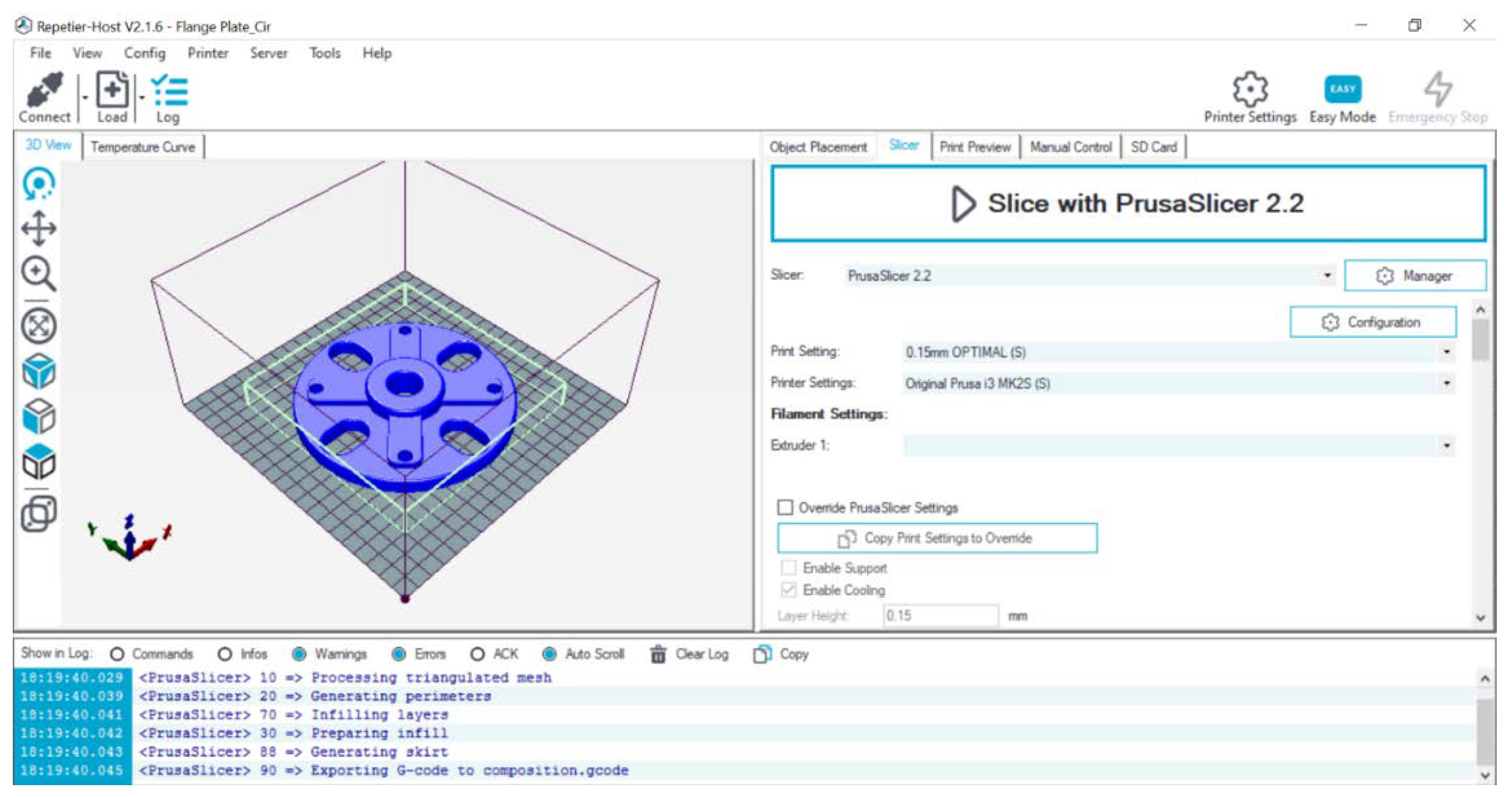Viewport: 1512px width, 797px height.
Task: Click the Clear Log button
Action: click(x=690, y=653)
